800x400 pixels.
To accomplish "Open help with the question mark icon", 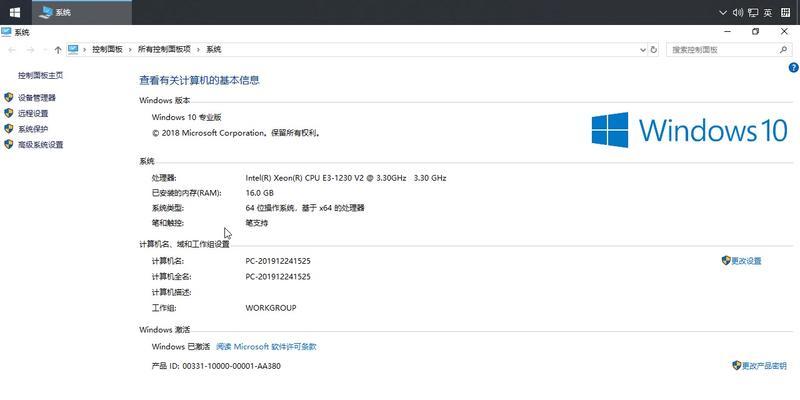I will pyautogui.click(x=793, y=67).
